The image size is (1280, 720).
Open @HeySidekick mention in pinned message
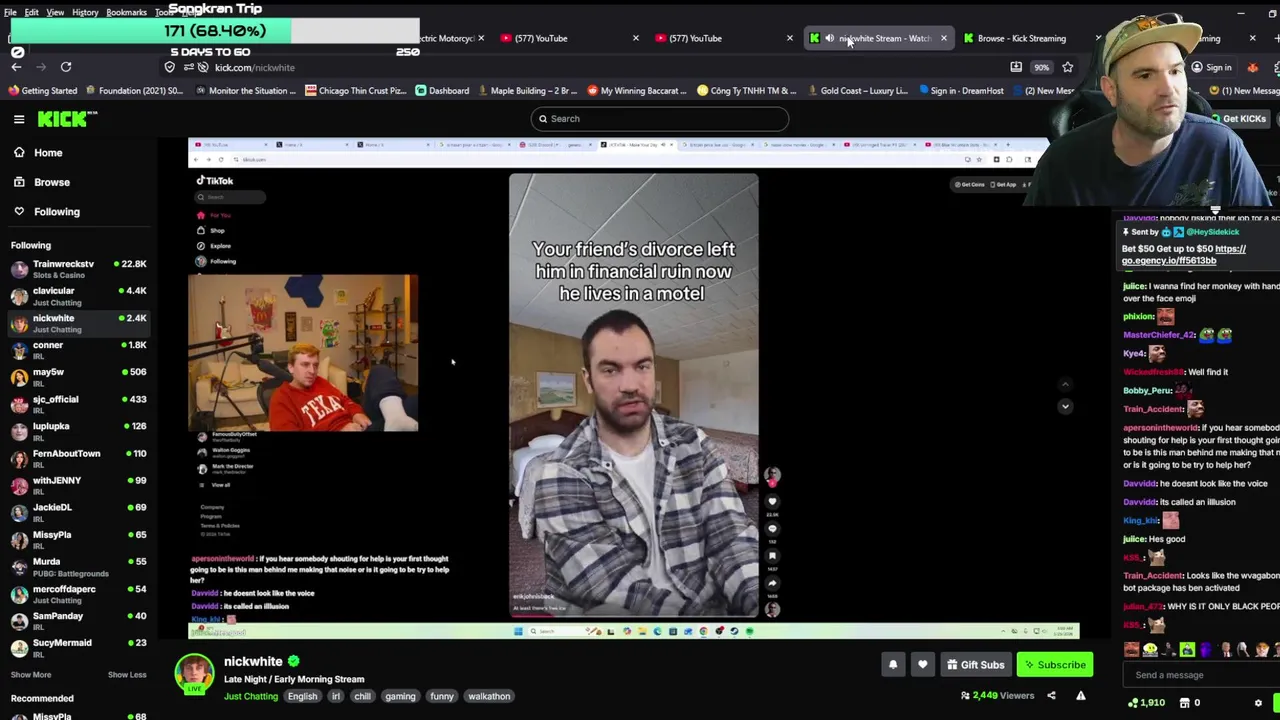[1212, 232]
